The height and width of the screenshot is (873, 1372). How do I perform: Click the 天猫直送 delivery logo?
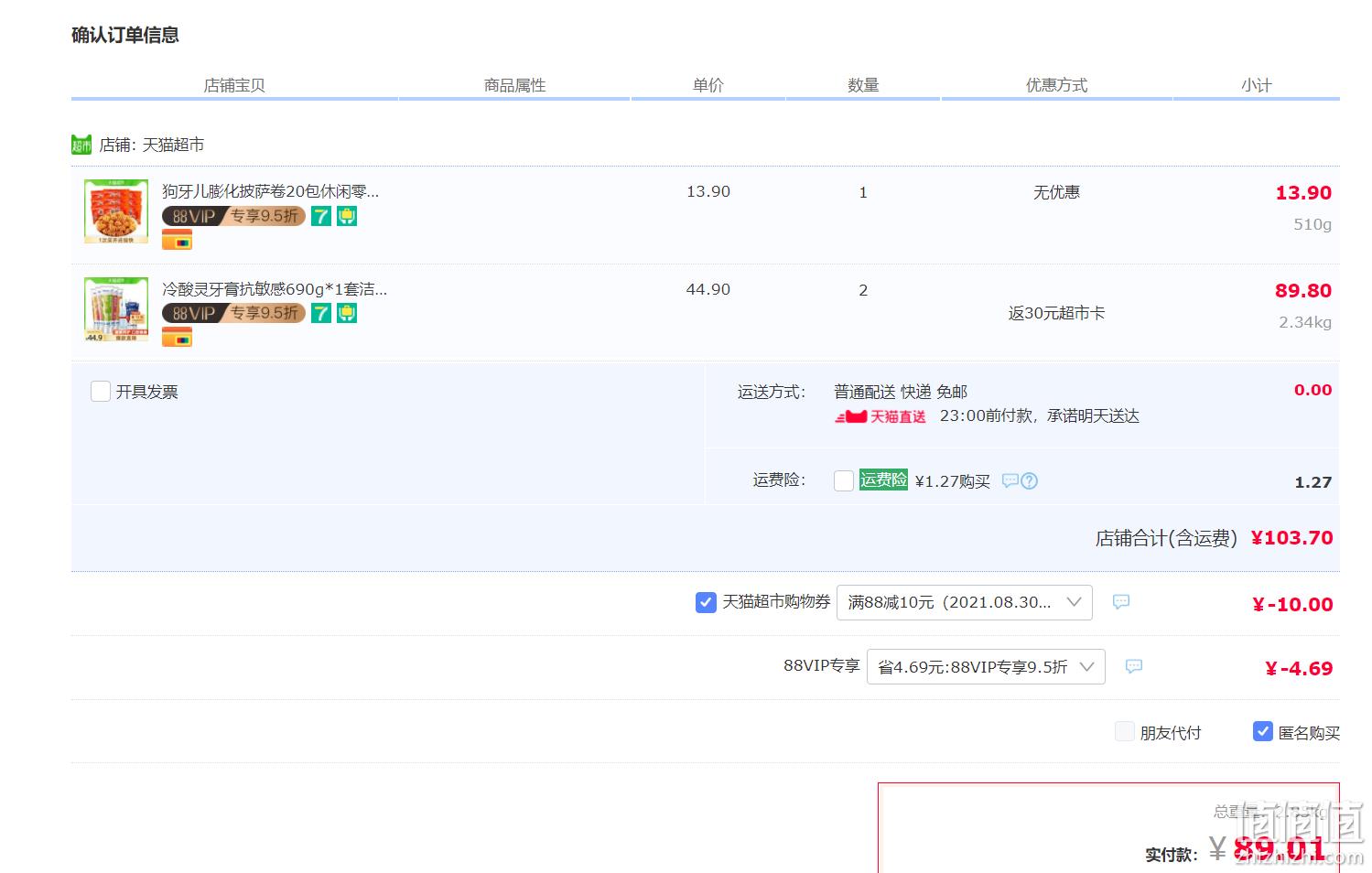pyautogui.click(x=880, y=416)
